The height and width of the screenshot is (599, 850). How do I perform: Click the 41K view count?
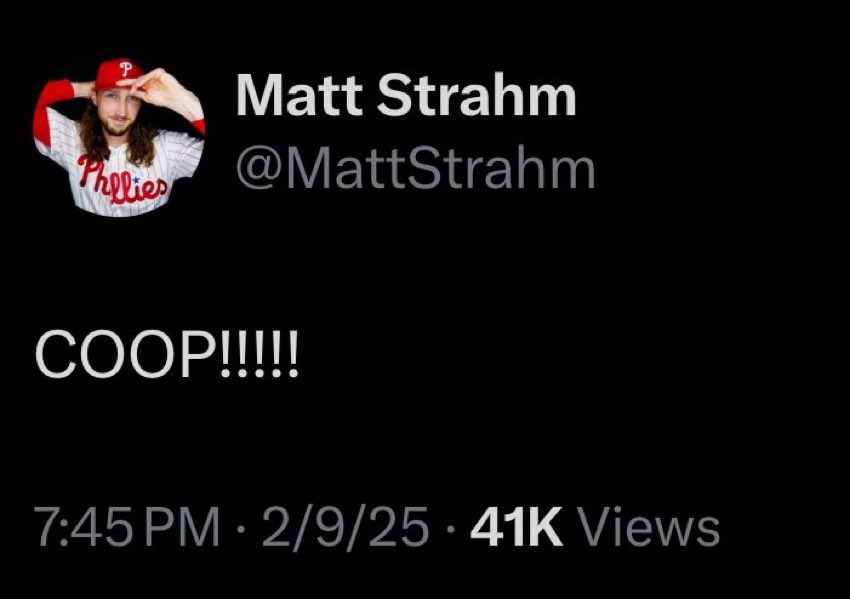[516, 527]
